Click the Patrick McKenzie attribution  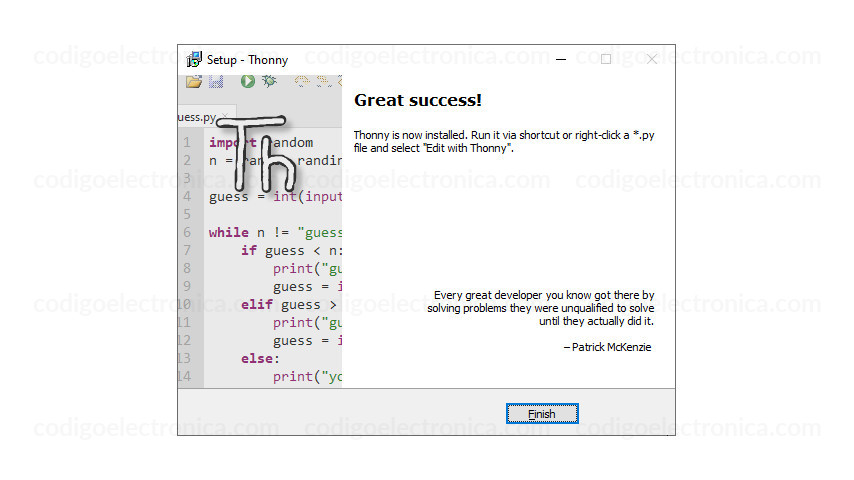pyautogui.click(x=607, y=347)
